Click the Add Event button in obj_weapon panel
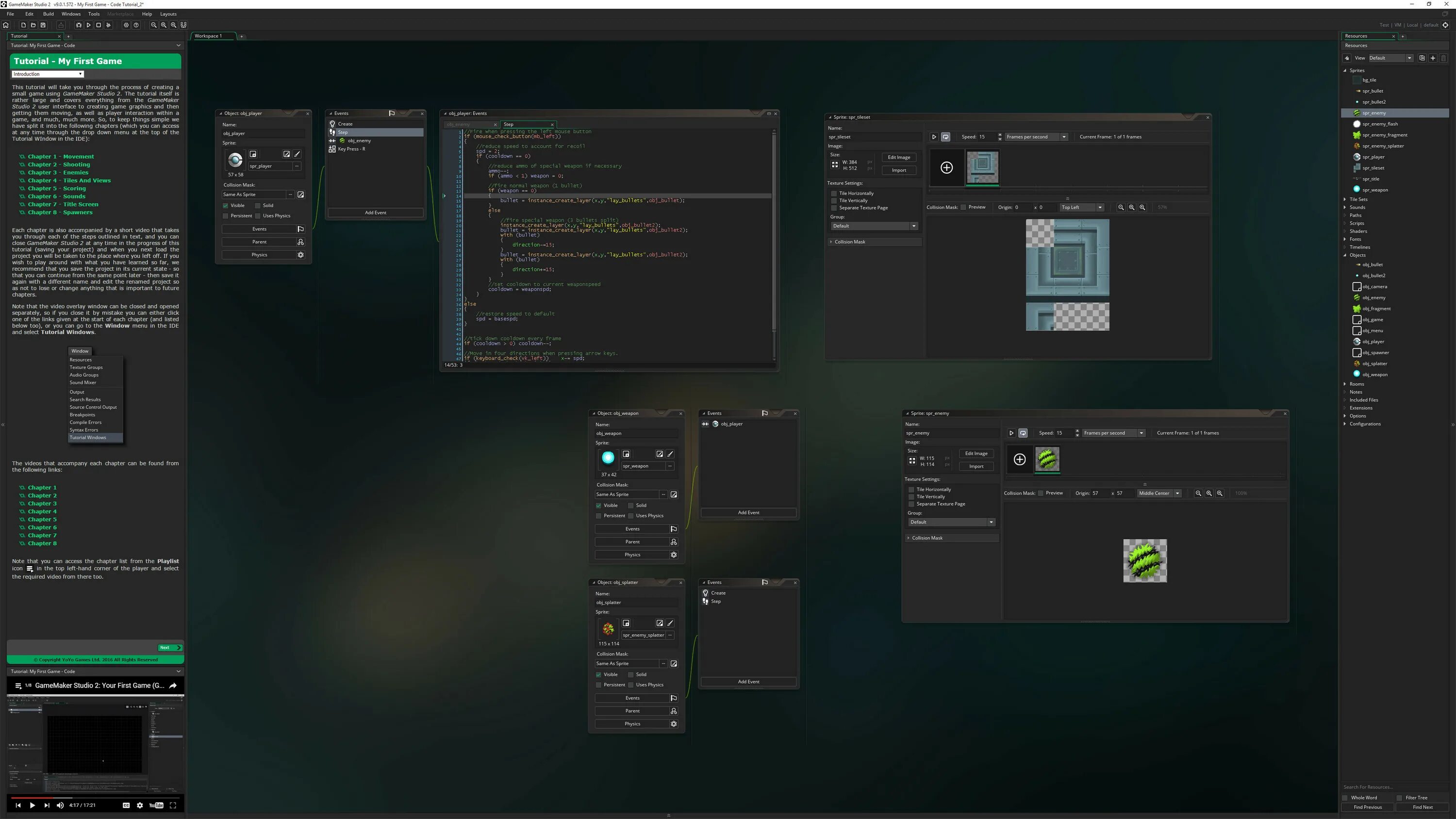This screenshot has height=819, width=1456. point(749,512)
